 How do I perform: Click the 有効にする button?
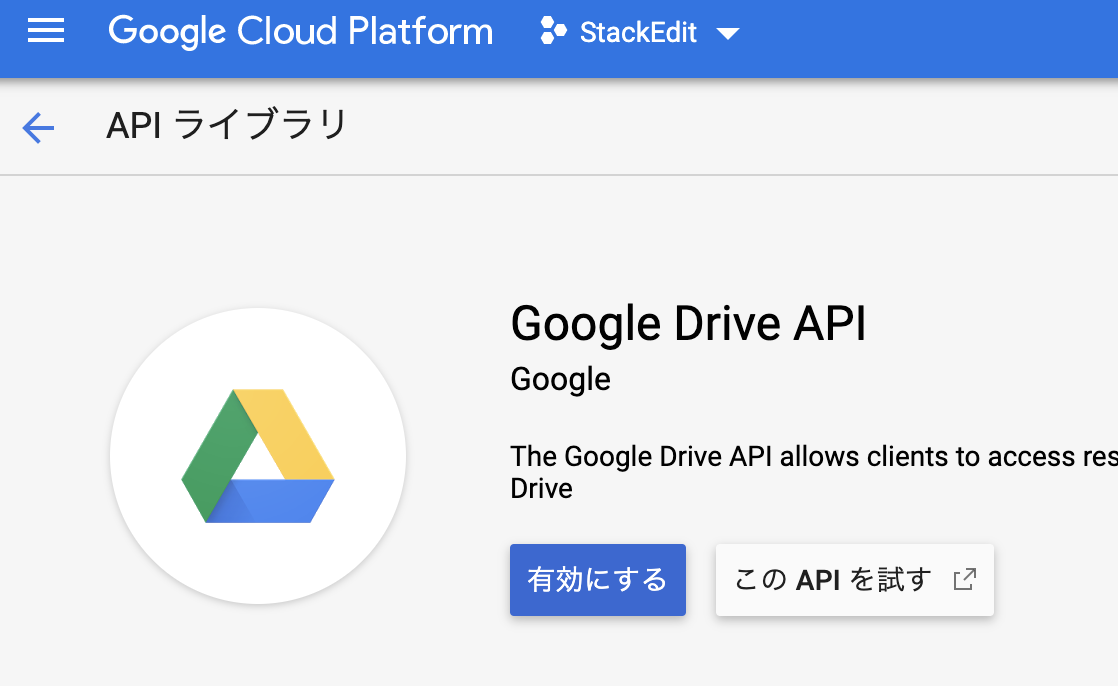point(597,579)
